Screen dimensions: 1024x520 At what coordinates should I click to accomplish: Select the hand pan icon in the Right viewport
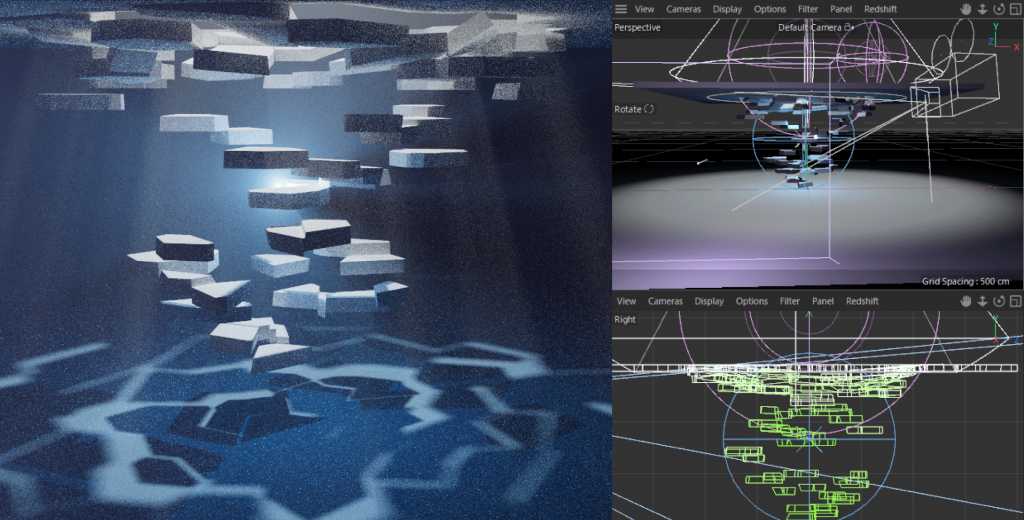coord(966,301)
